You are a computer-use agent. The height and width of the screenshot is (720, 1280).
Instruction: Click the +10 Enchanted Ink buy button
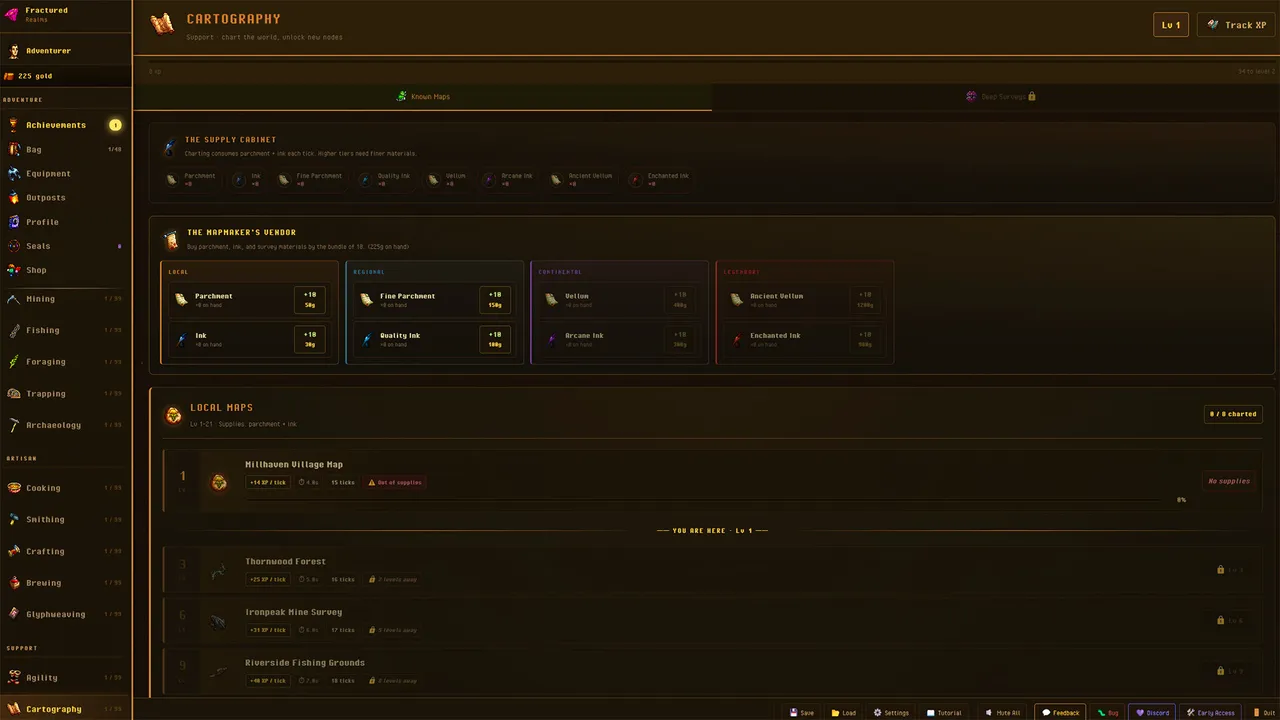coord(865,339)
